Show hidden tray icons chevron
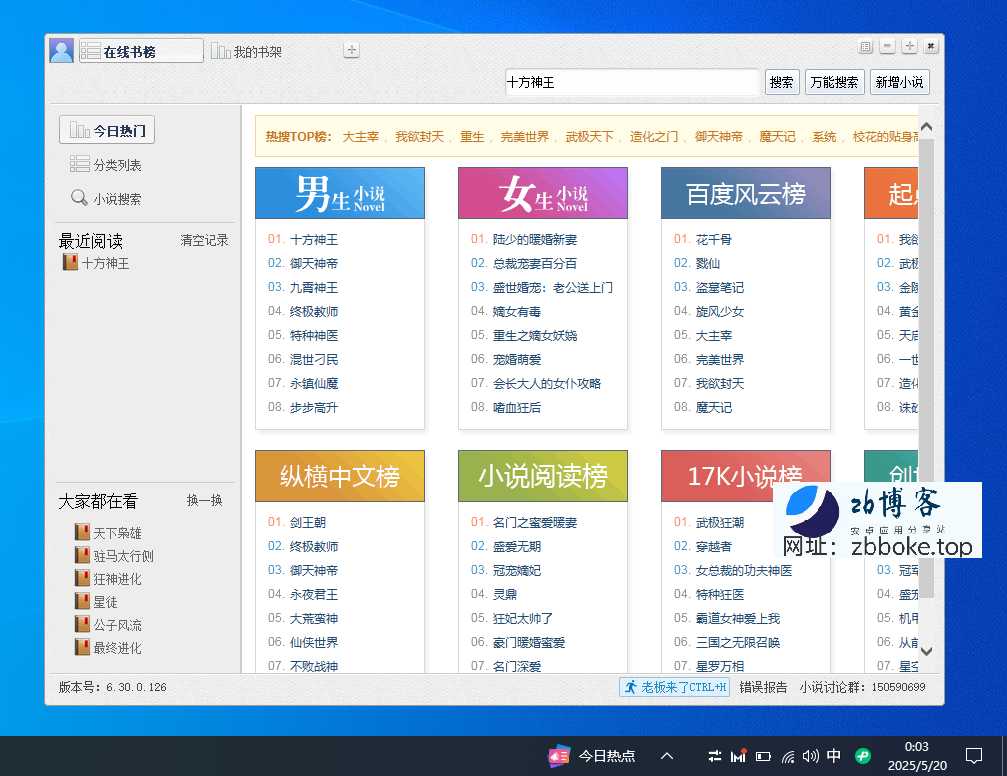Screen dimensions: 1007x776 pyautogui.click(x=667, y=756)
